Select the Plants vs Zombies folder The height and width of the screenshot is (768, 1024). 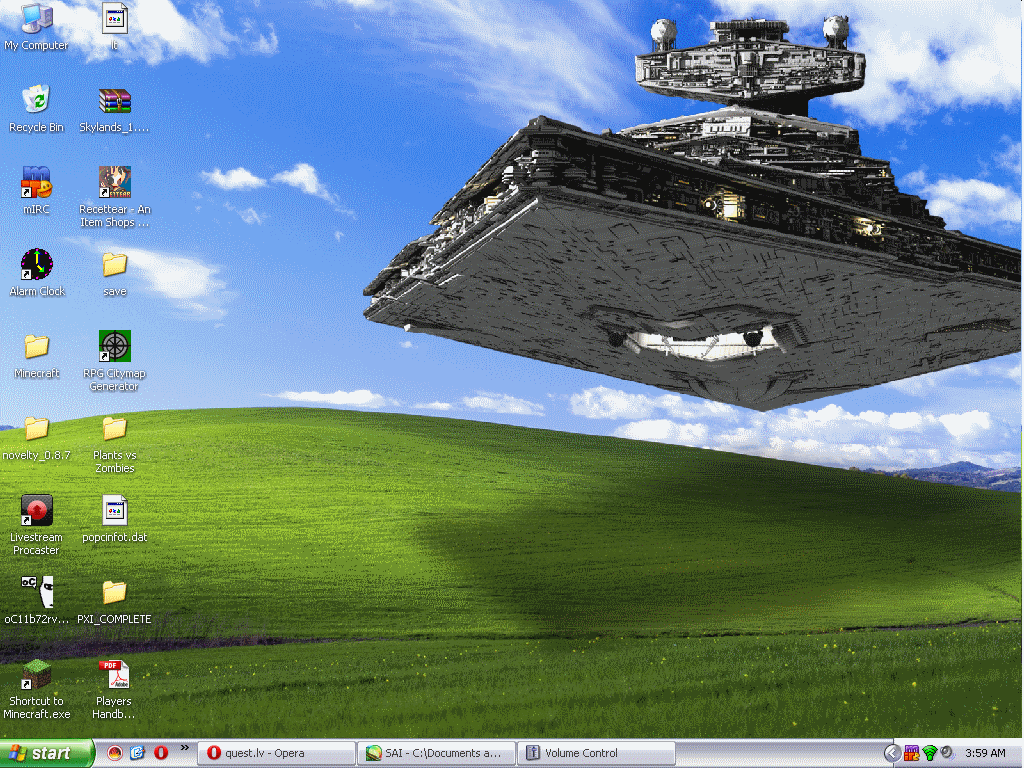[x=115, y=428]
